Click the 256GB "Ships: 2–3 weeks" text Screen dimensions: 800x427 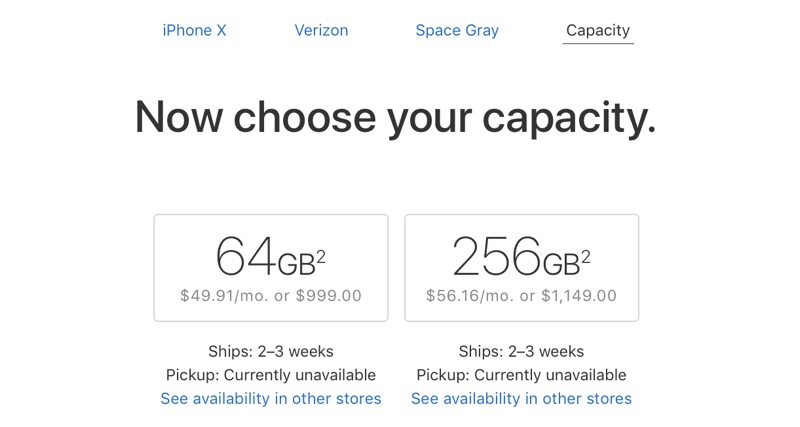click(521, 351)
